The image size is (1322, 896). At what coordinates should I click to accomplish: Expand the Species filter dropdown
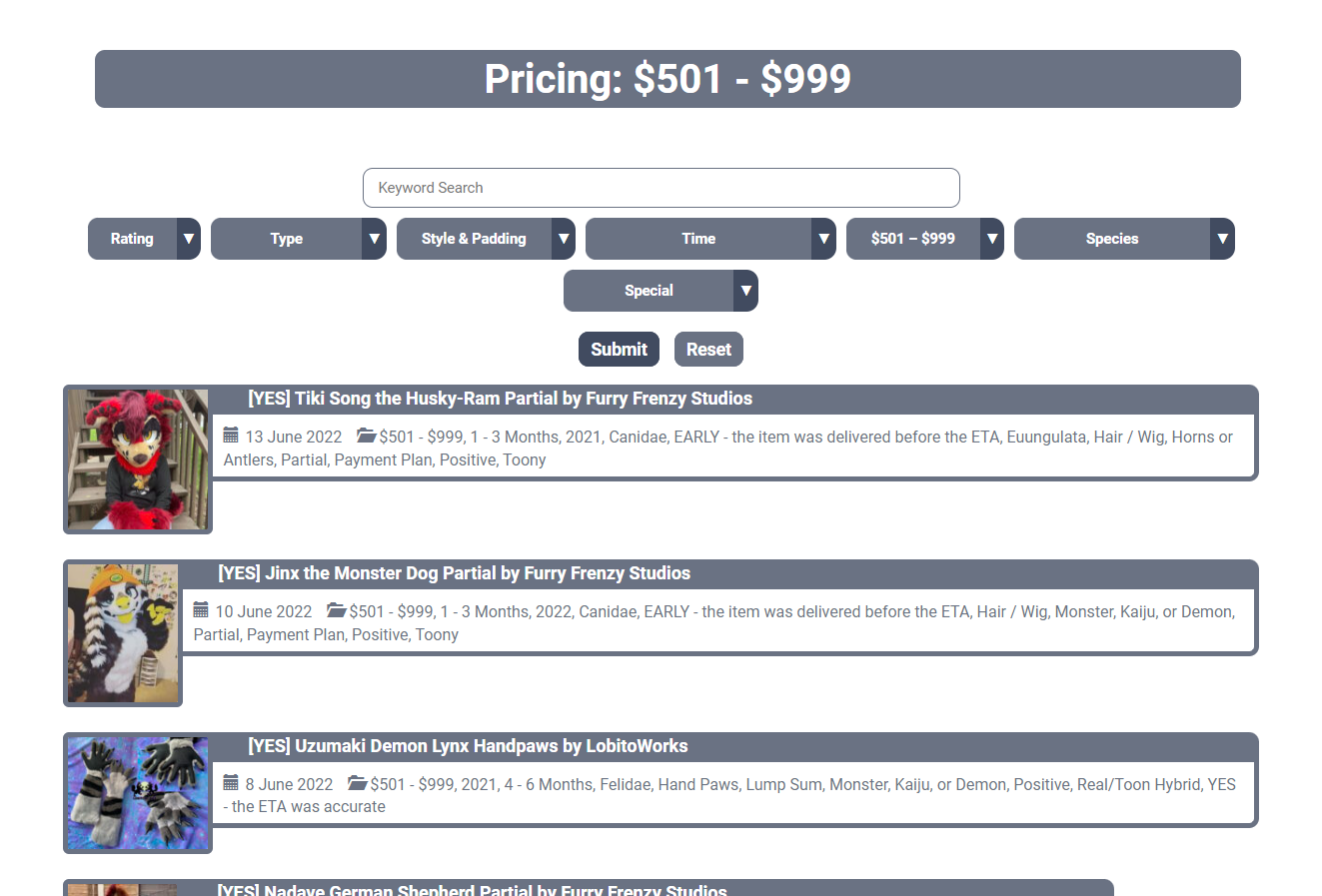1222,239
